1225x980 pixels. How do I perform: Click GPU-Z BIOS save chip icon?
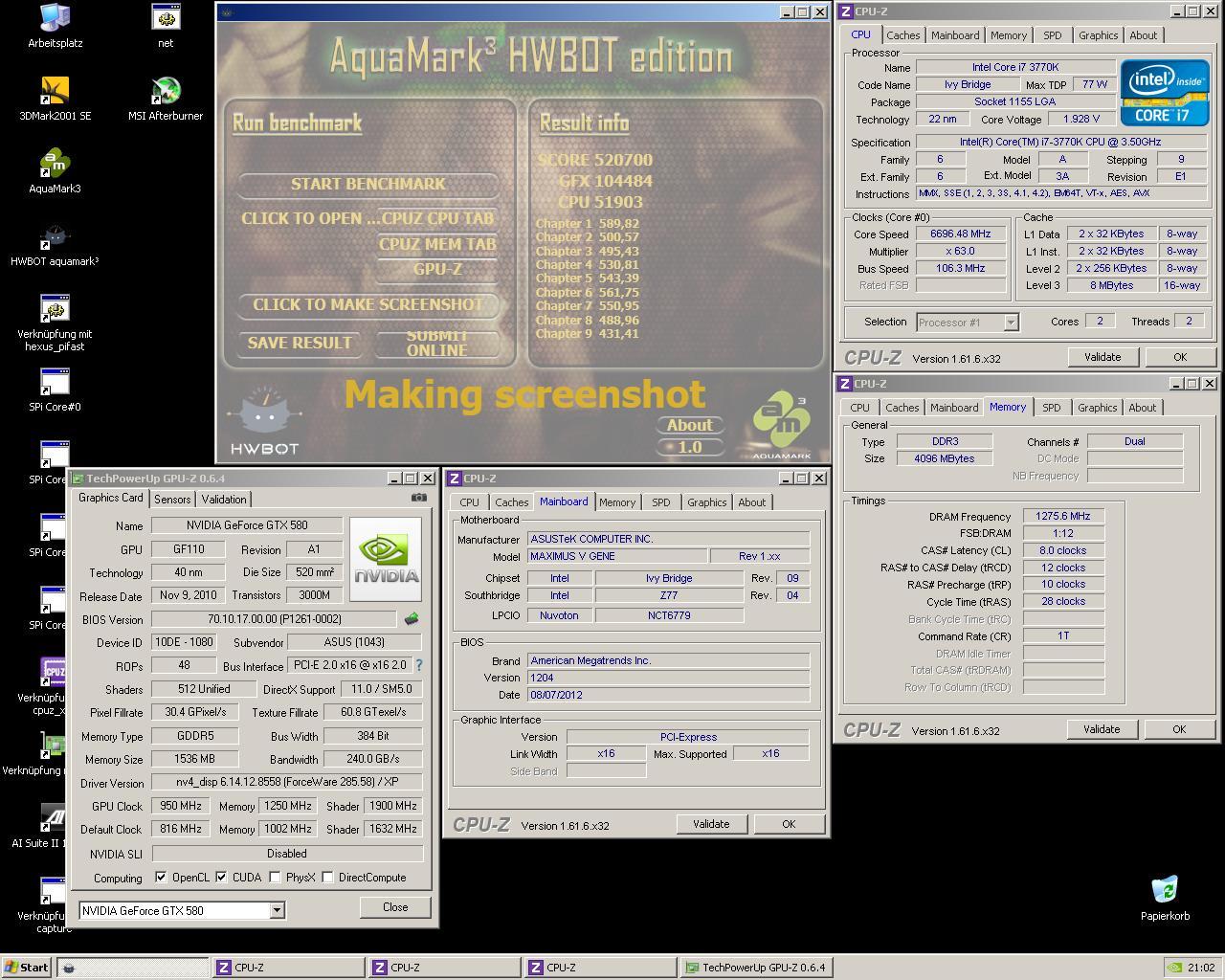pos(412,619)
